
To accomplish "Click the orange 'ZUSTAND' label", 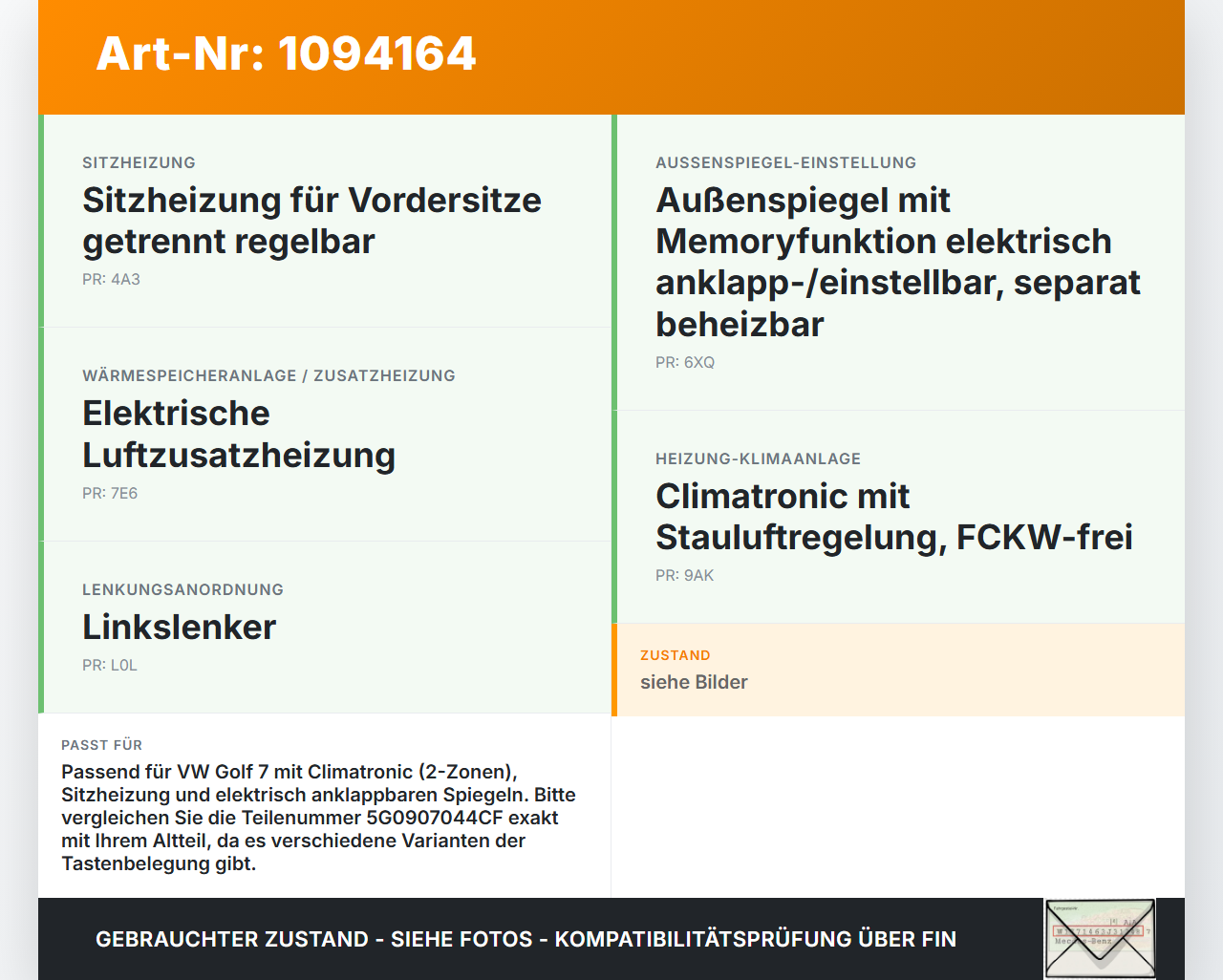I will point(675,655).
